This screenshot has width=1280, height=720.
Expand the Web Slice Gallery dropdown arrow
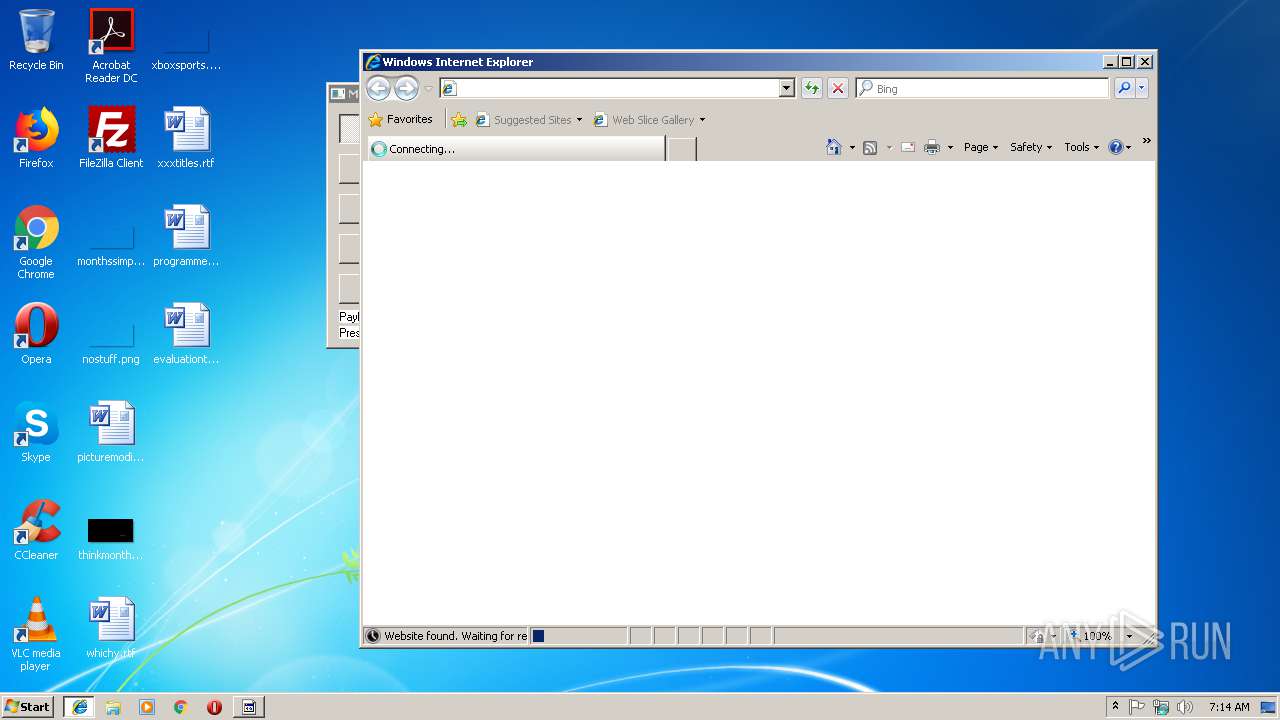click(x=702, y=120)
